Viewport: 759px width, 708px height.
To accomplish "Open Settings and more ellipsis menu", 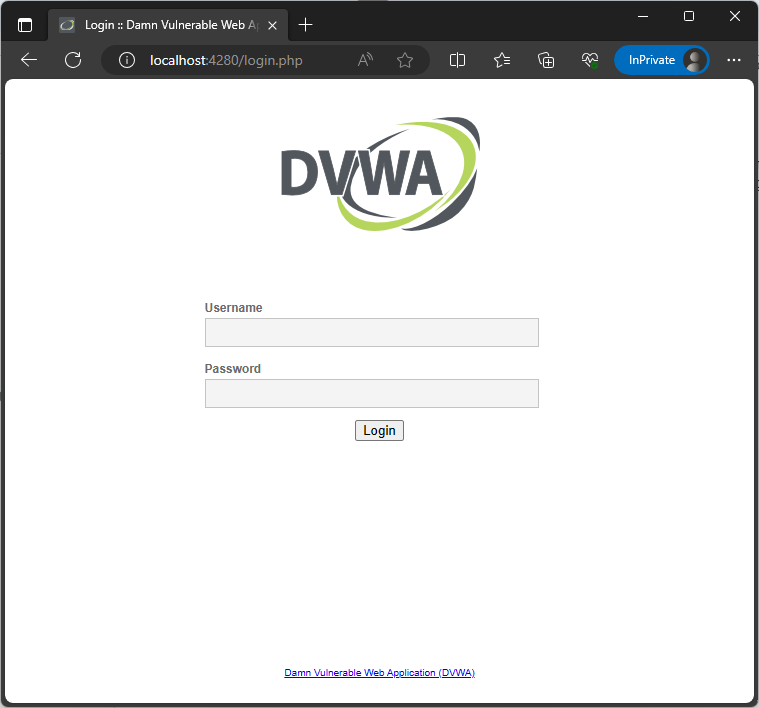I will point(734,60).
